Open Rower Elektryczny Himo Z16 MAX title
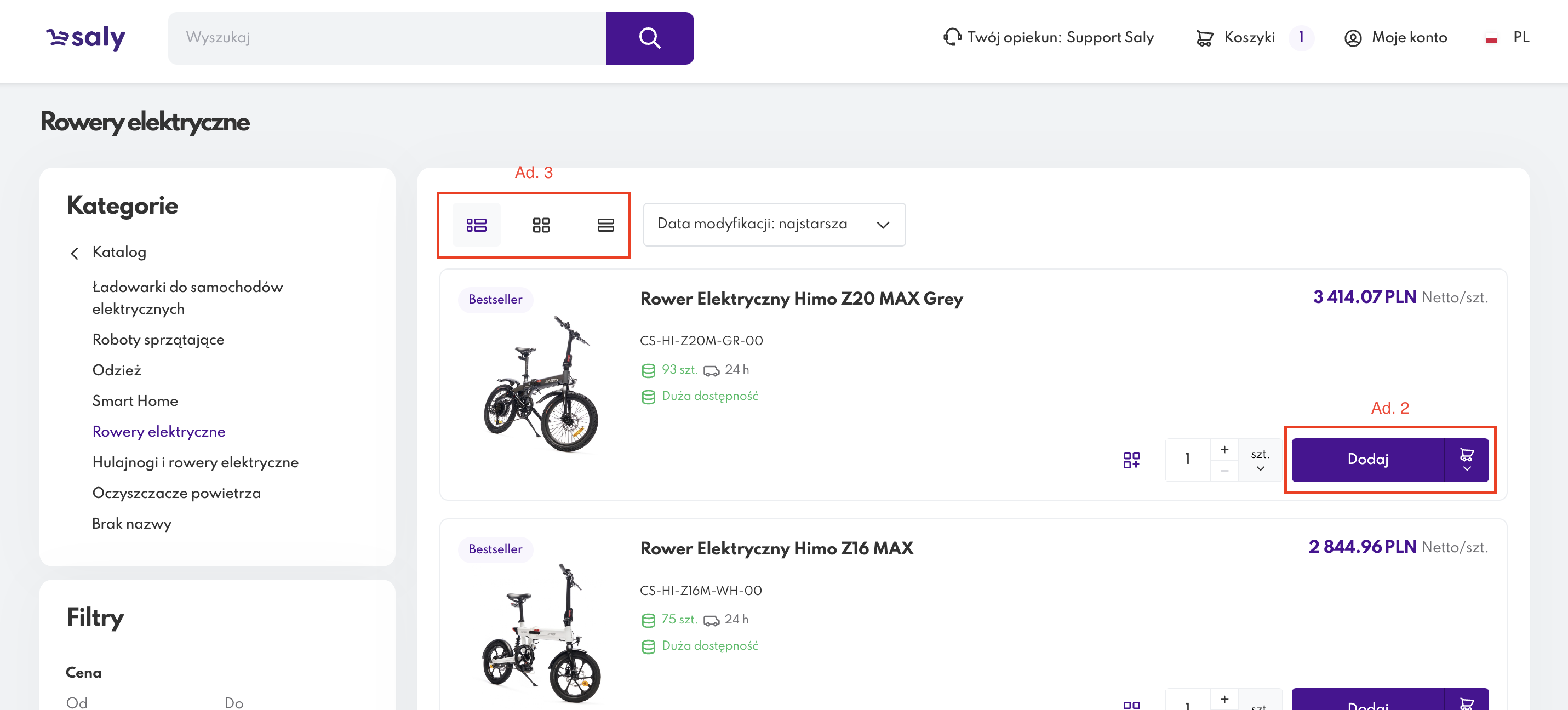 pyautogui.click(x=776, y=548)
